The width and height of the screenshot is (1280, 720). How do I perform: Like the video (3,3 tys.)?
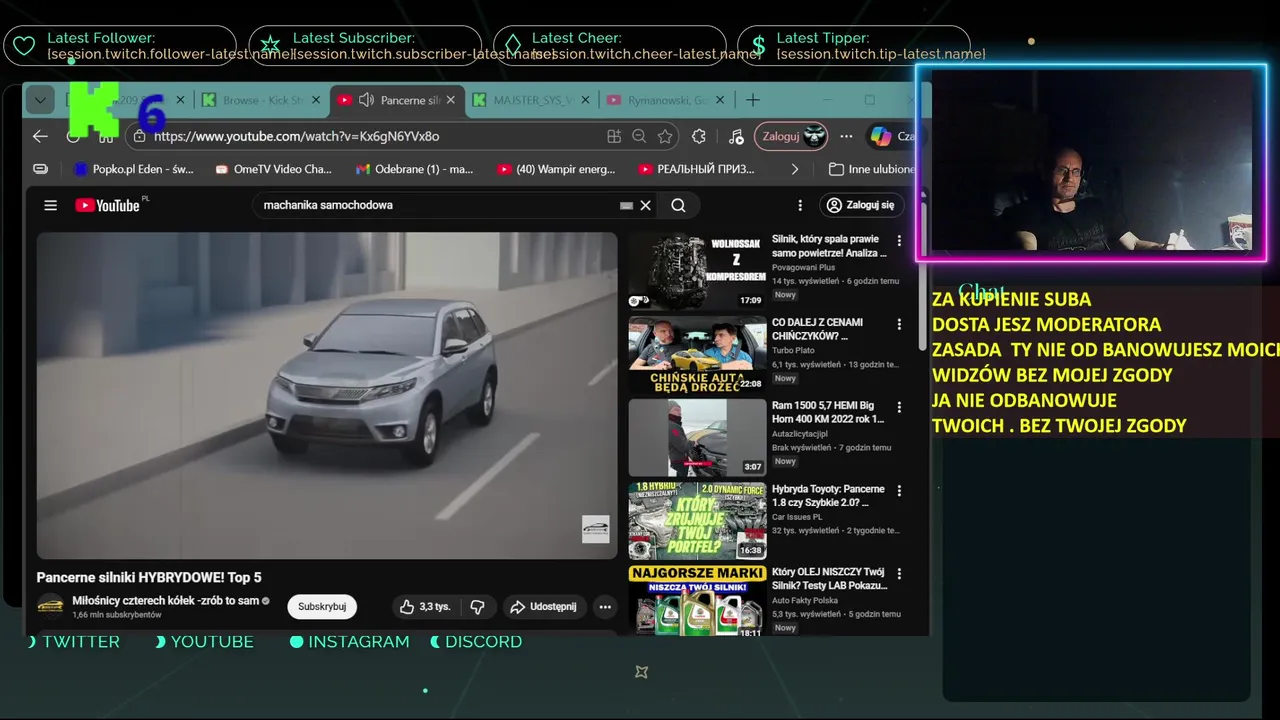point(425,606)
